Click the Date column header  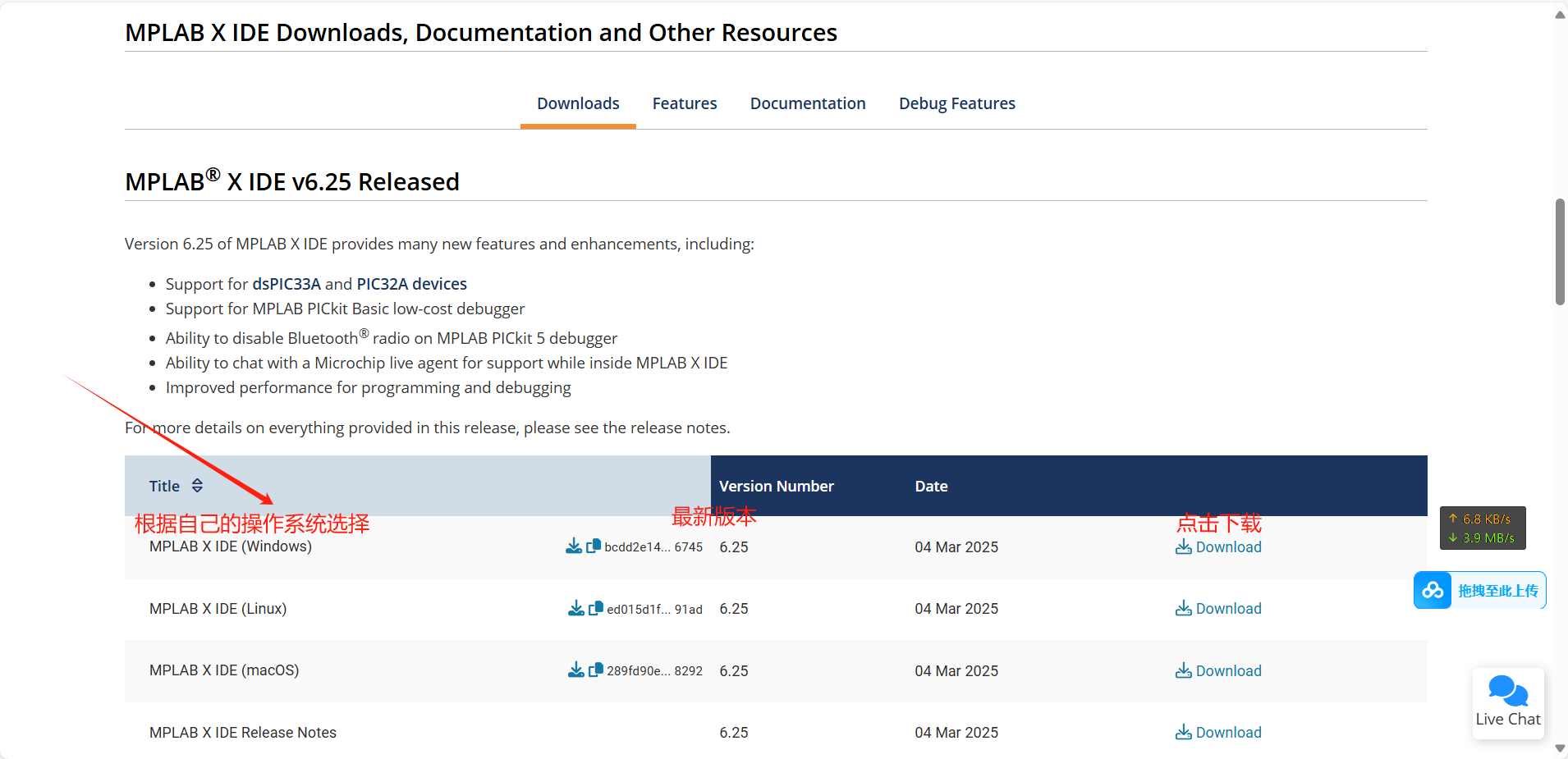click(x=931, y=486)
